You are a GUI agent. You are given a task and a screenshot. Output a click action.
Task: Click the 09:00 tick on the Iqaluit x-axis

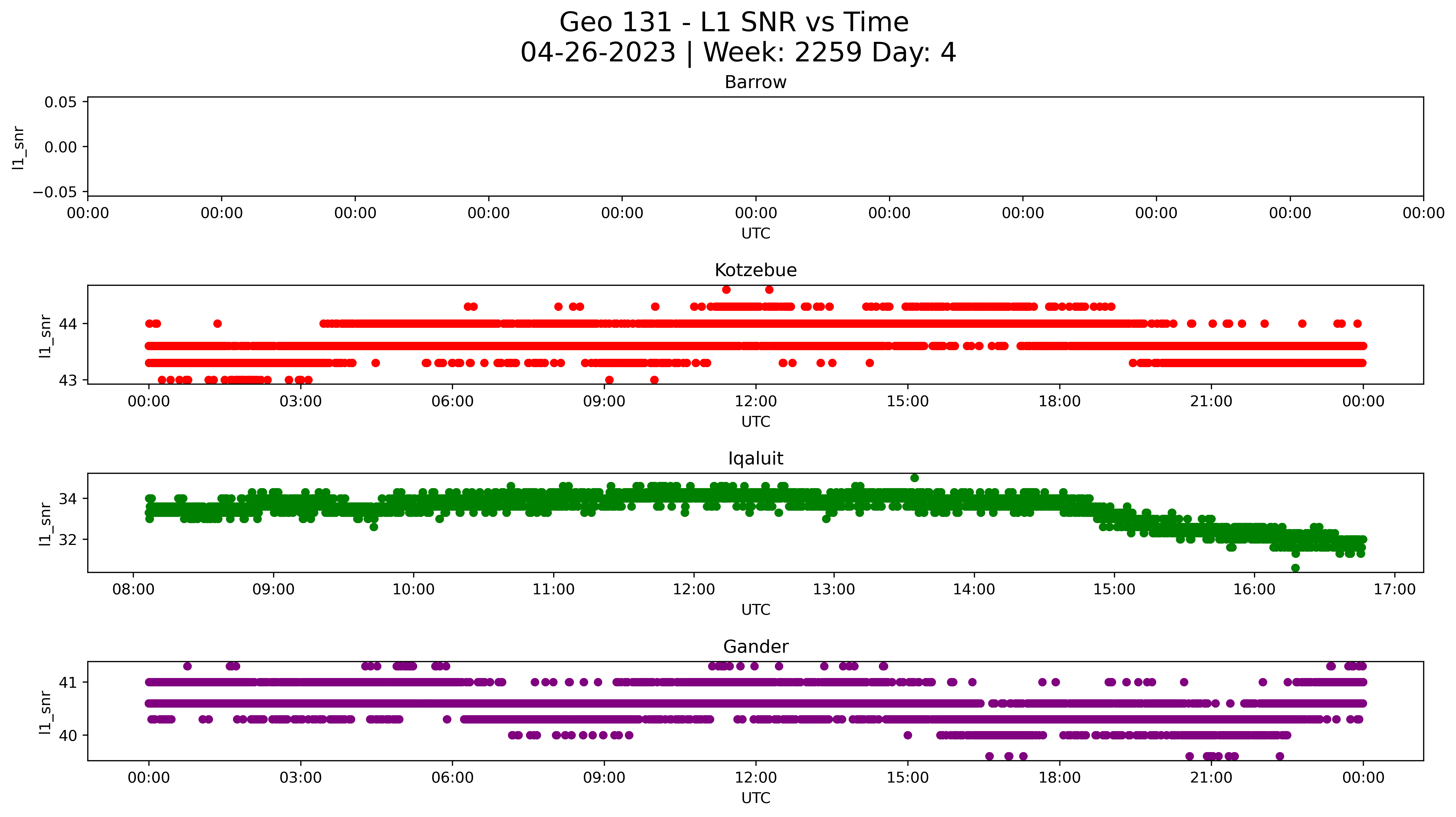pos(274,590)
